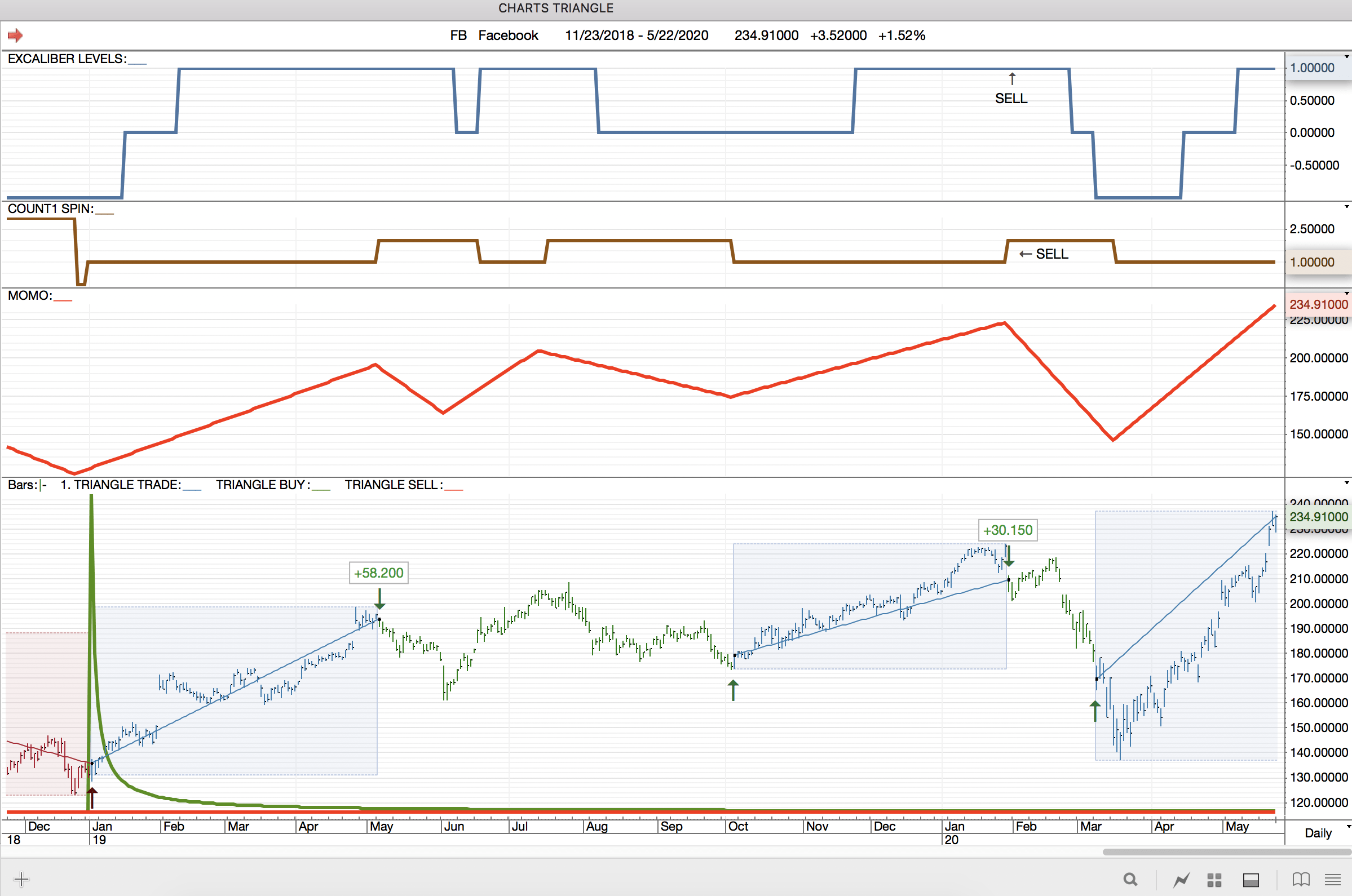The height and width of the screenshot is (896, 1352).
Task: Click the horizontal lines list icon
Action: (x=1333, y=880)
